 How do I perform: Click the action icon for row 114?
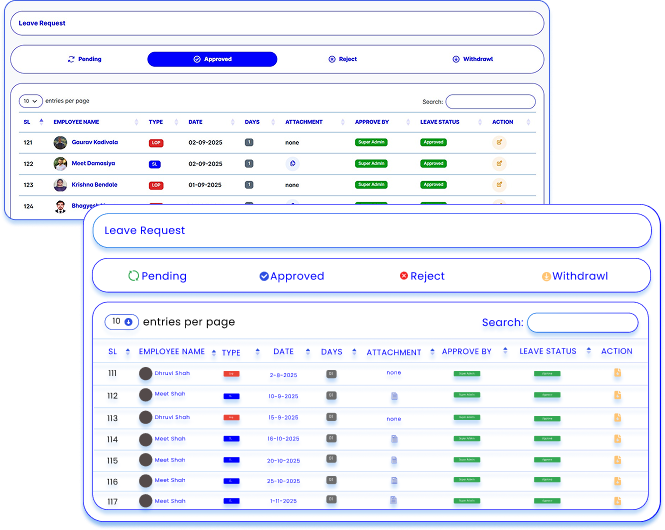tap(617, 438)
